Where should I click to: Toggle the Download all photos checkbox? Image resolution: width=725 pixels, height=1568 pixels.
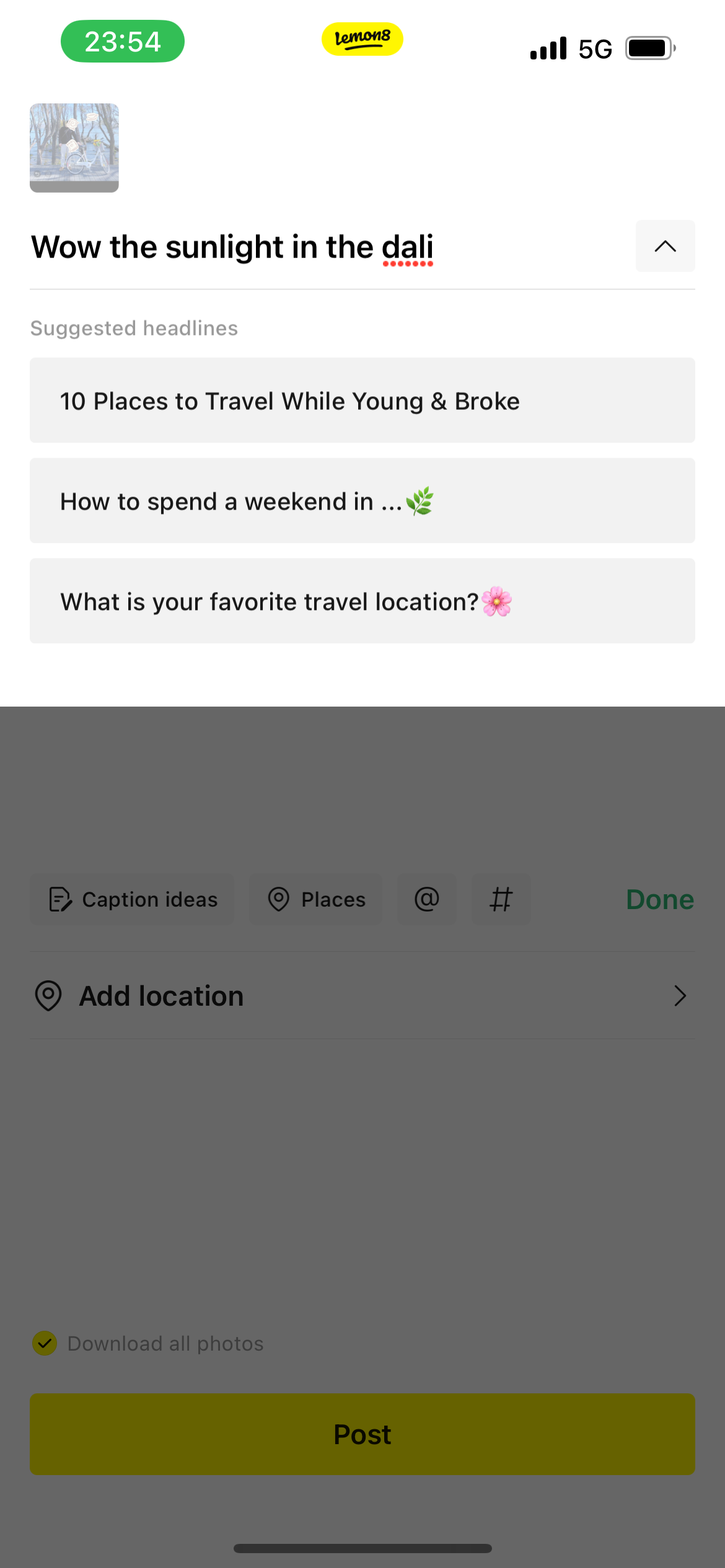pos(45,1343)
